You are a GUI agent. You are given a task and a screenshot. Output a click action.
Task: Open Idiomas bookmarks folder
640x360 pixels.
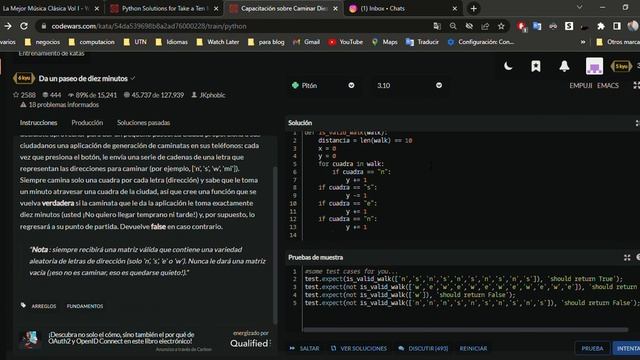[171, 42]
